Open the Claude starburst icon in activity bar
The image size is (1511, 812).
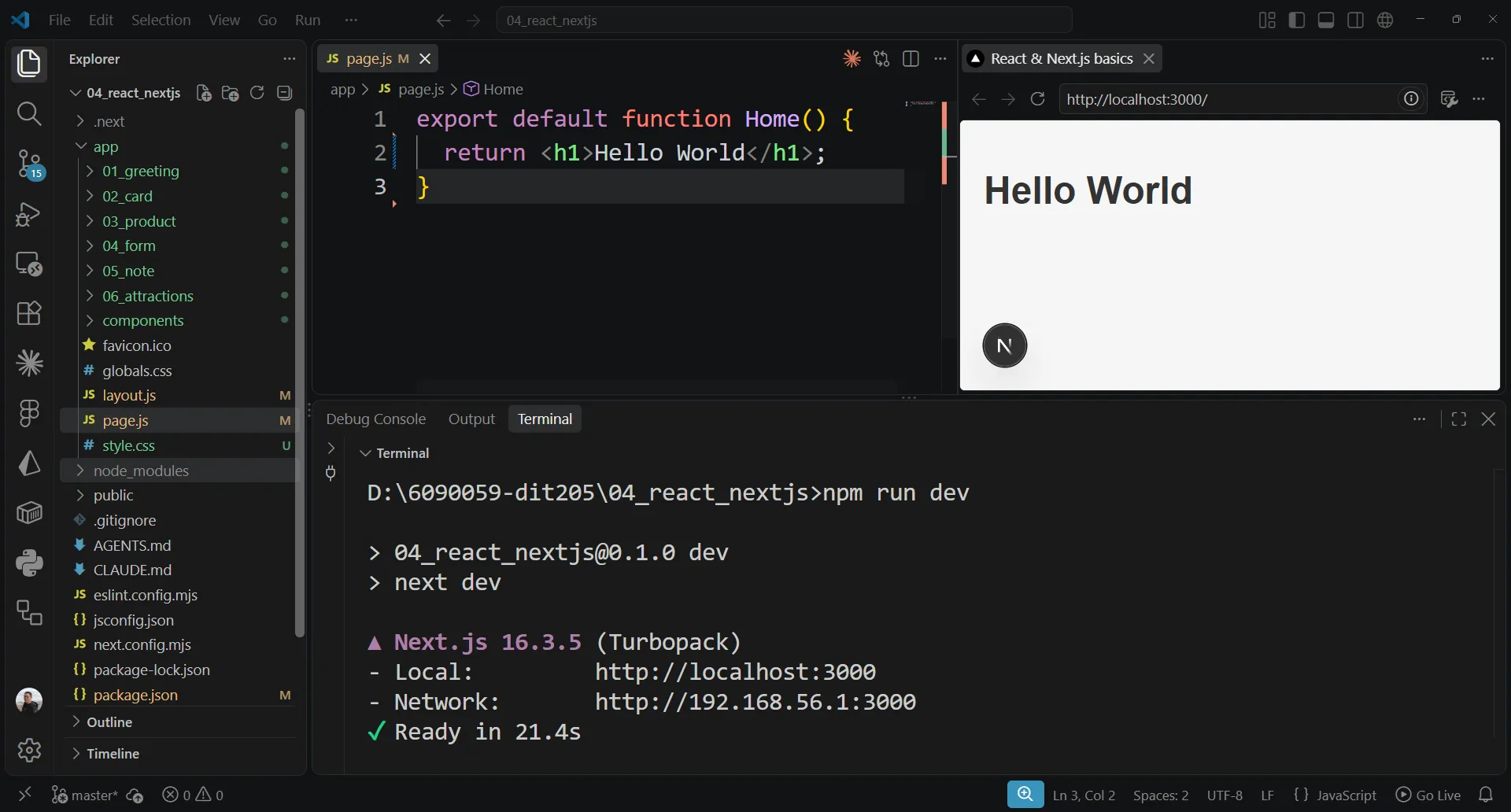click(29, 363)
